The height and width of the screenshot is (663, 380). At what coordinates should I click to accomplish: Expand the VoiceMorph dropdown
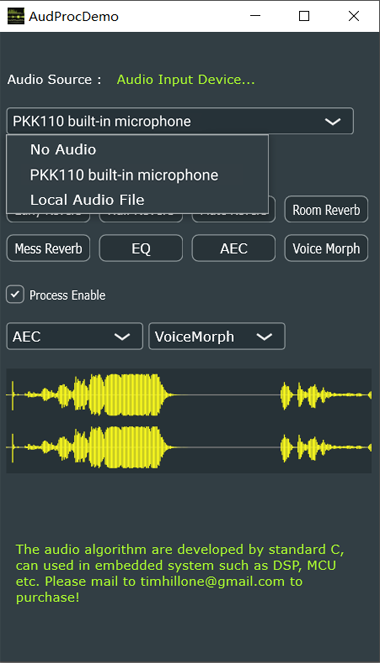click(217, 337)
